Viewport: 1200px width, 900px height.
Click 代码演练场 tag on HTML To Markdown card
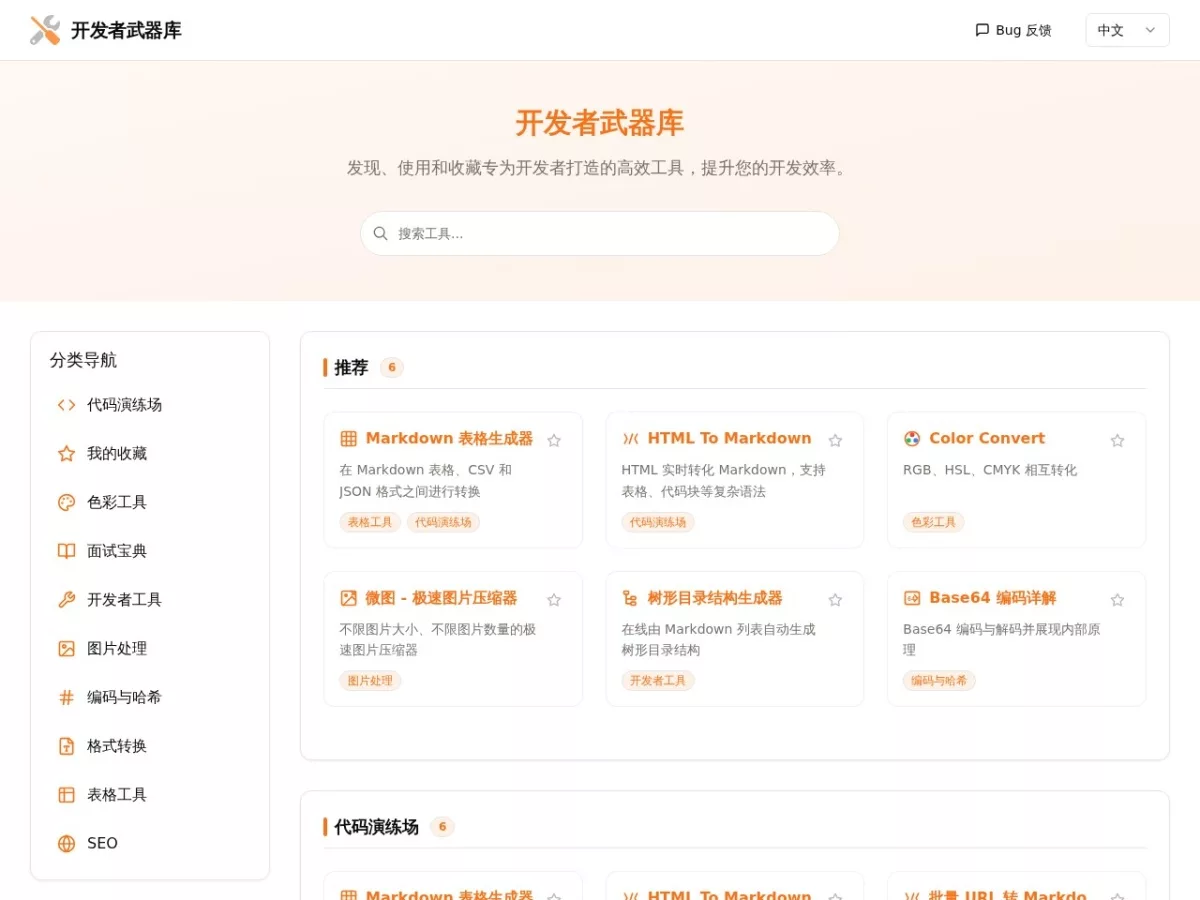[x=658, y=522]
